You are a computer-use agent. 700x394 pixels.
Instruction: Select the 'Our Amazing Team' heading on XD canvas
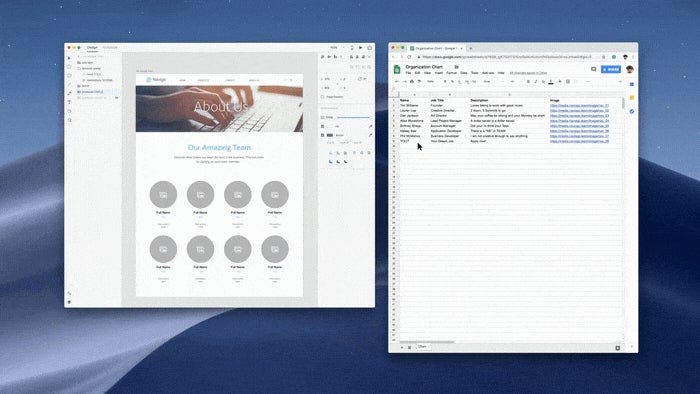pos(219,147)
